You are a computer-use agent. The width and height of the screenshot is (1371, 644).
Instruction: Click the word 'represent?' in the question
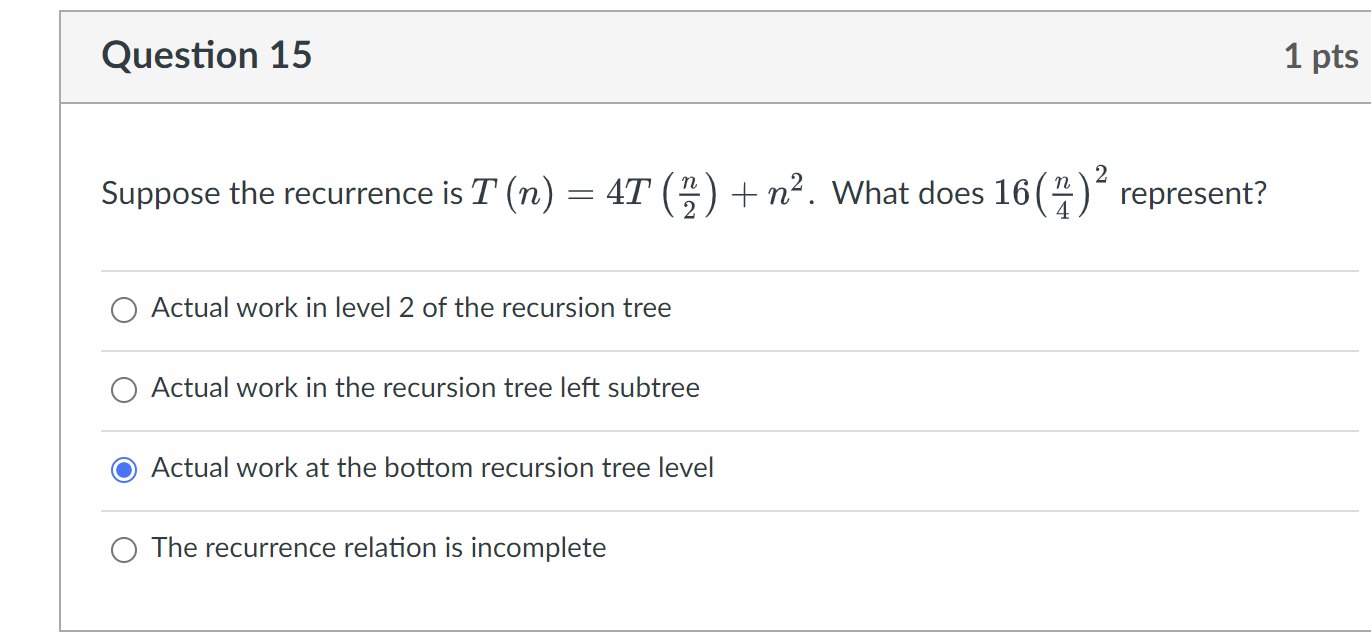[x=1193, y=193]
